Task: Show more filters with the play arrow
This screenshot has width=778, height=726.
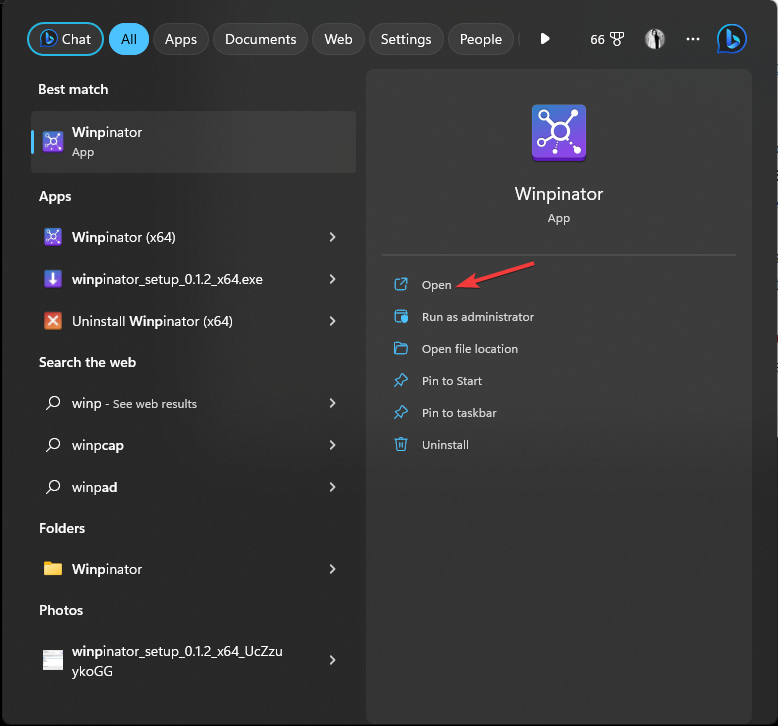Action: coord(545,39)
